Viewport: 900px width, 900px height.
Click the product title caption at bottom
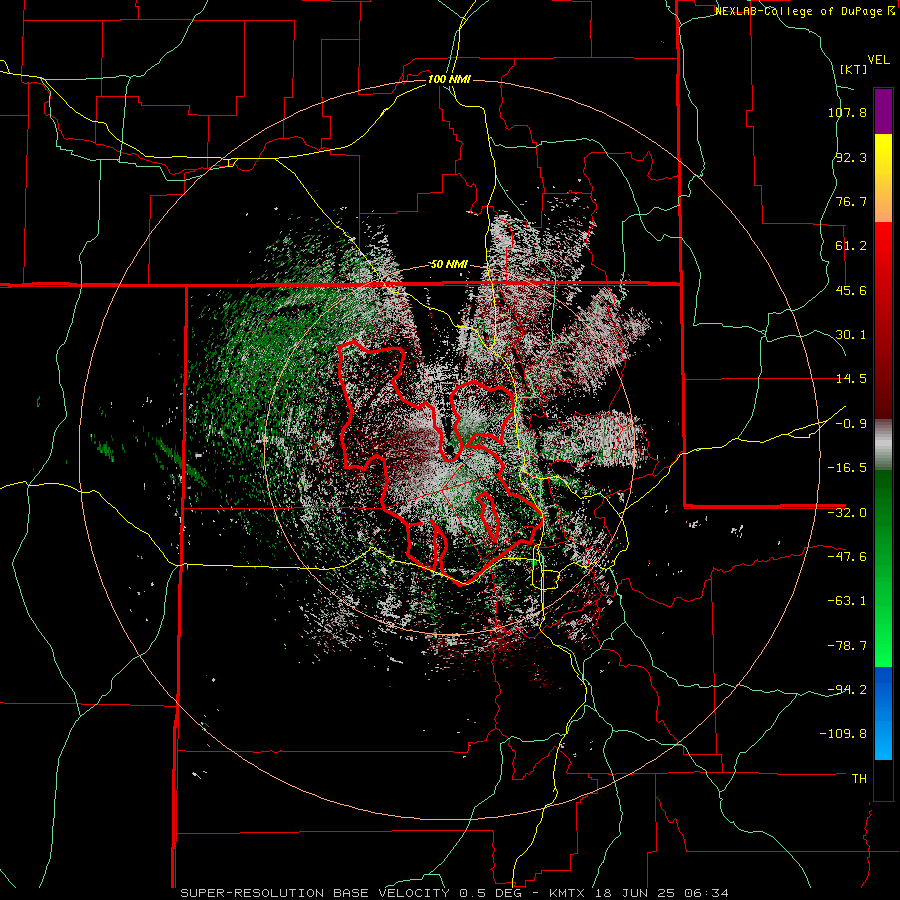tap(455, 893)
